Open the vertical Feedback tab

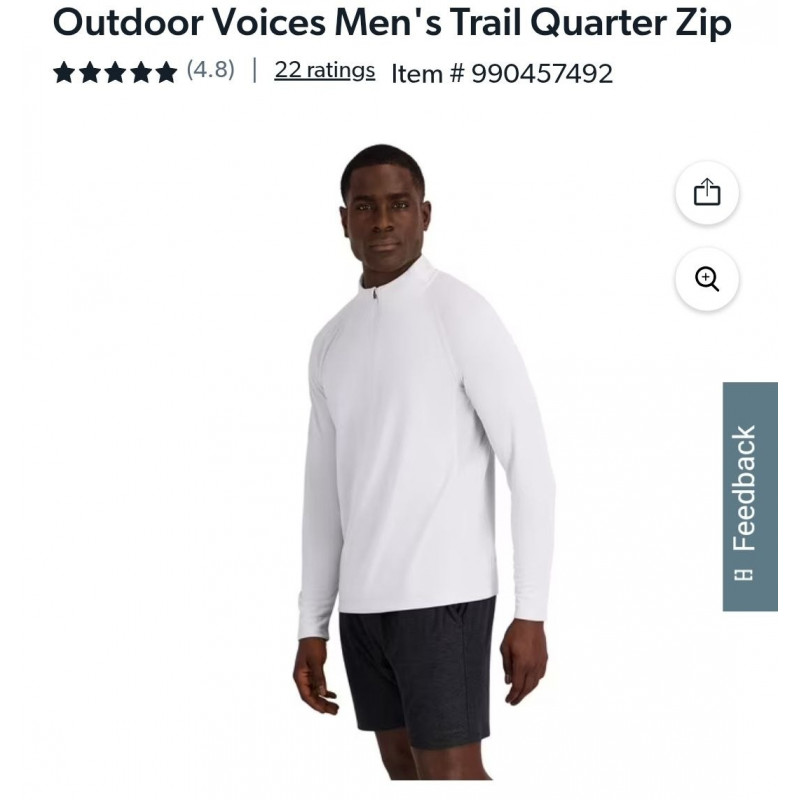(750, 496)
